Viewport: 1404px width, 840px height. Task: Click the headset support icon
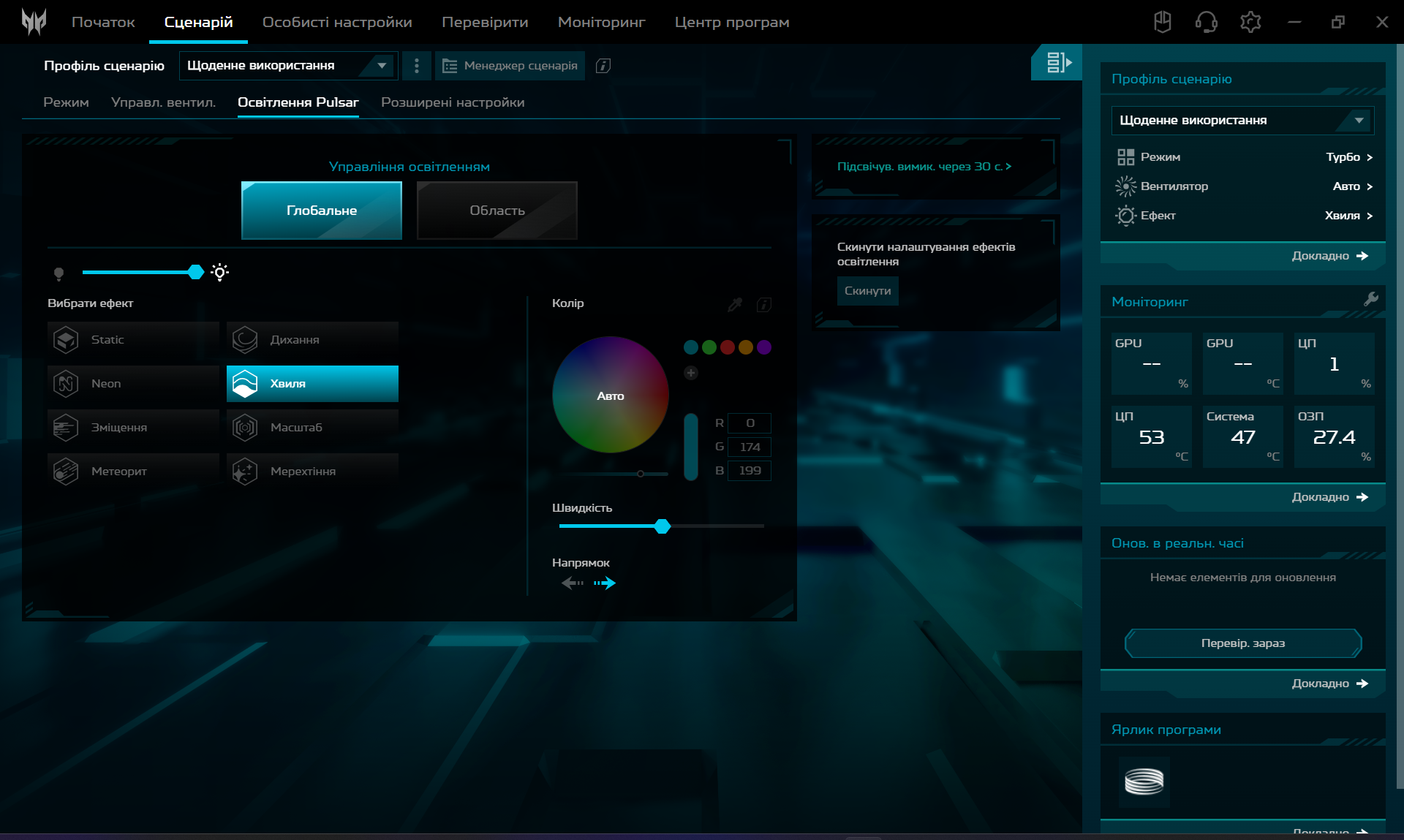coord(1206,22)
